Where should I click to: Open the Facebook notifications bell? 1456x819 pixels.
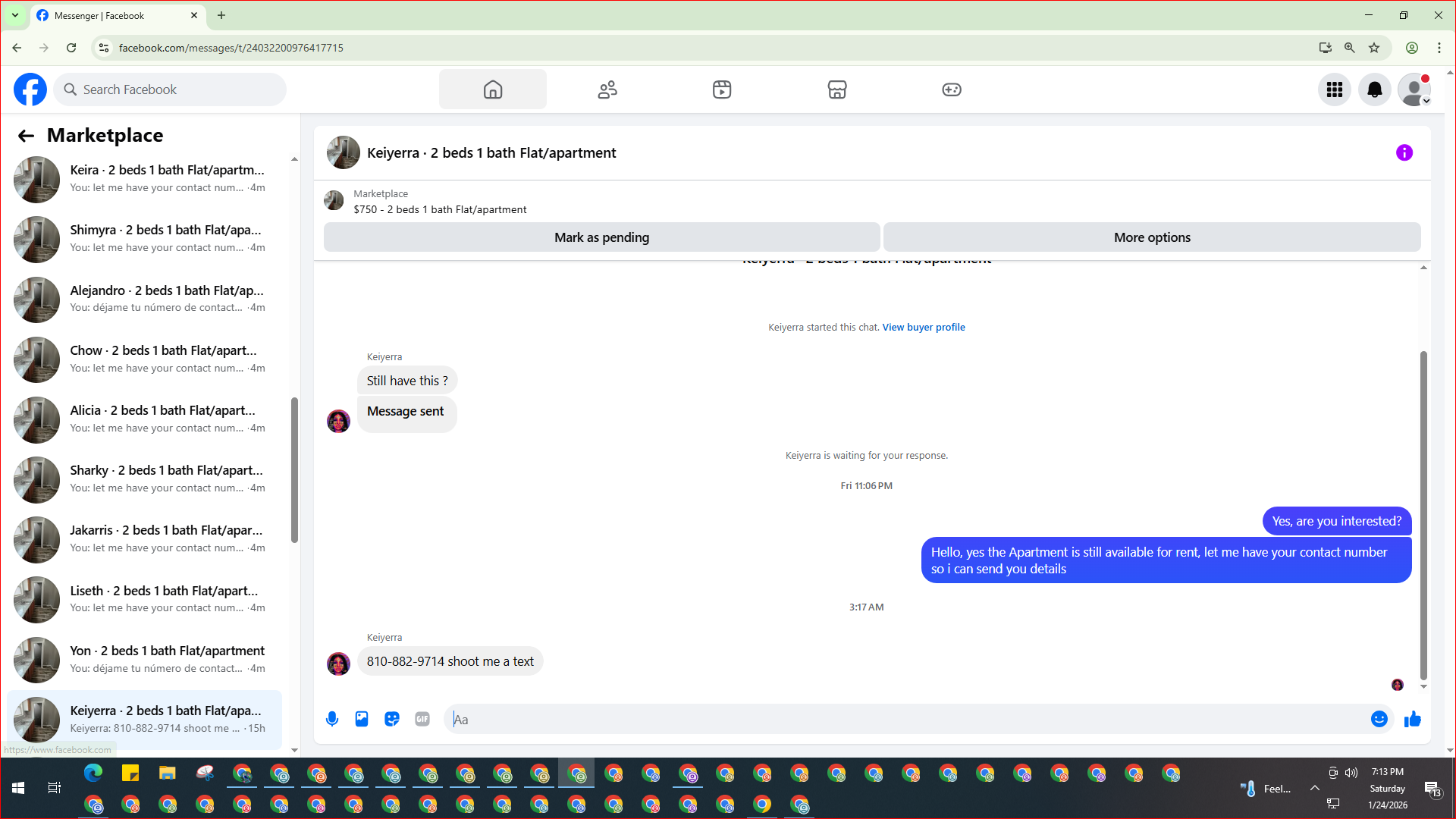coord(1374,89)
